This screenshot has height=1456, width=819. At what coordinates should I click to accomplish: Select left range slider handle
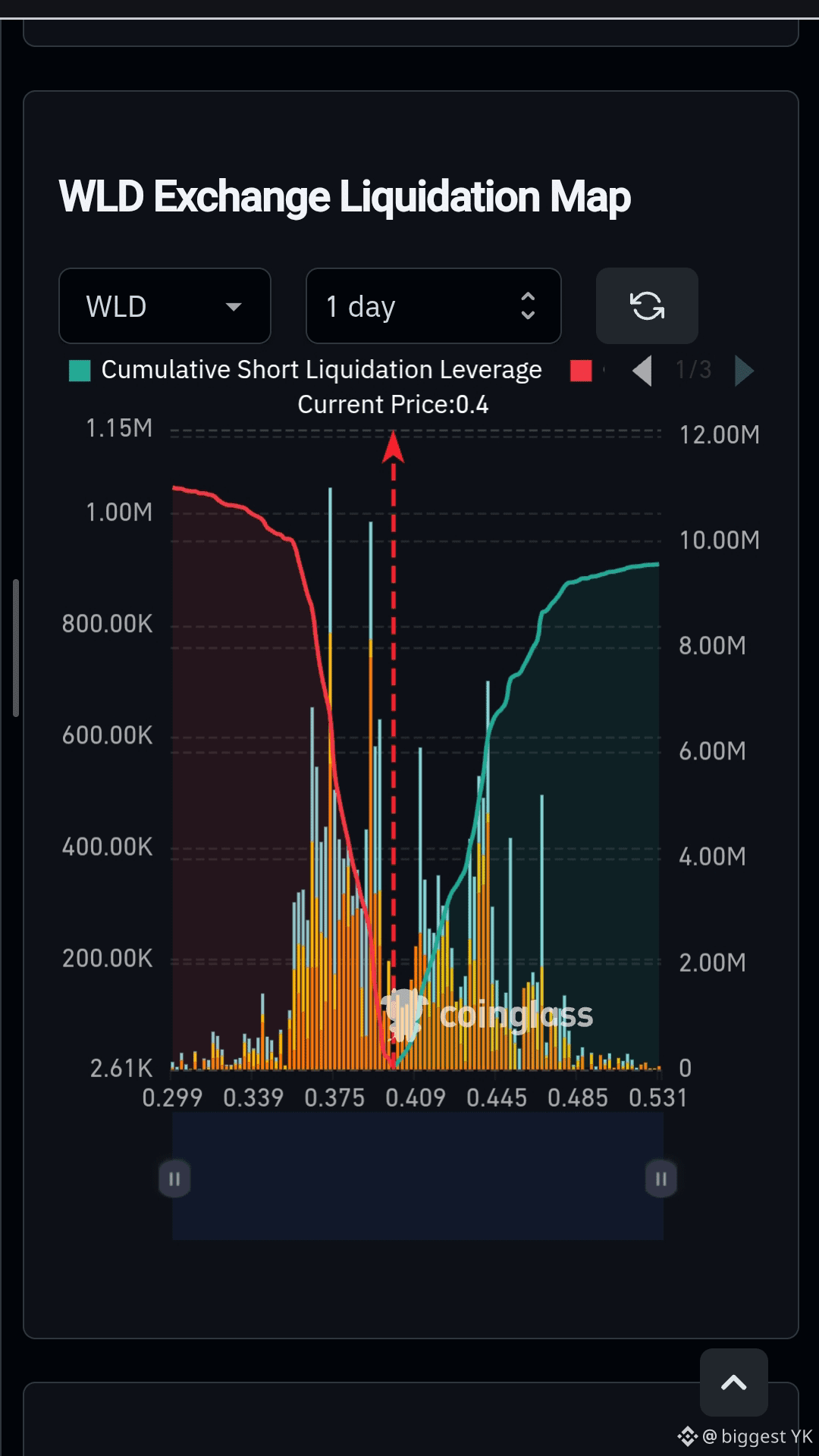174,1179
